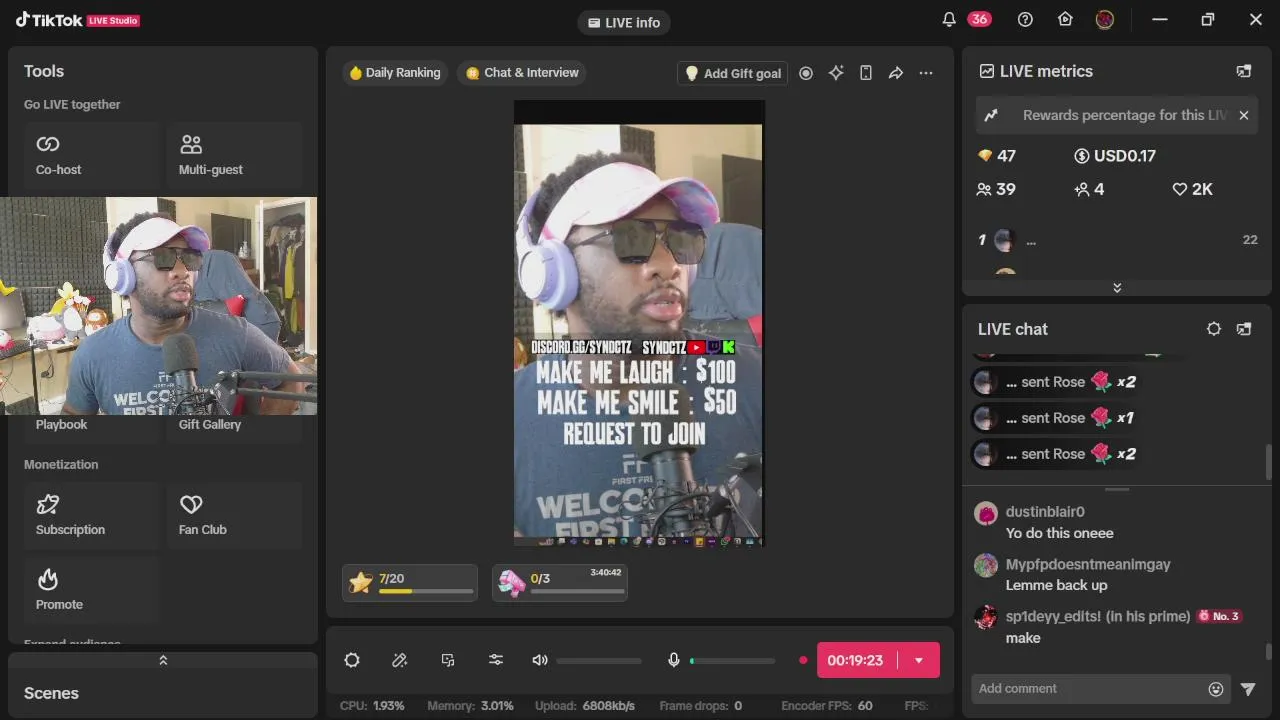The image size is (1280, 720).
Task: Open Promote tool
Action: pos(91,591)
